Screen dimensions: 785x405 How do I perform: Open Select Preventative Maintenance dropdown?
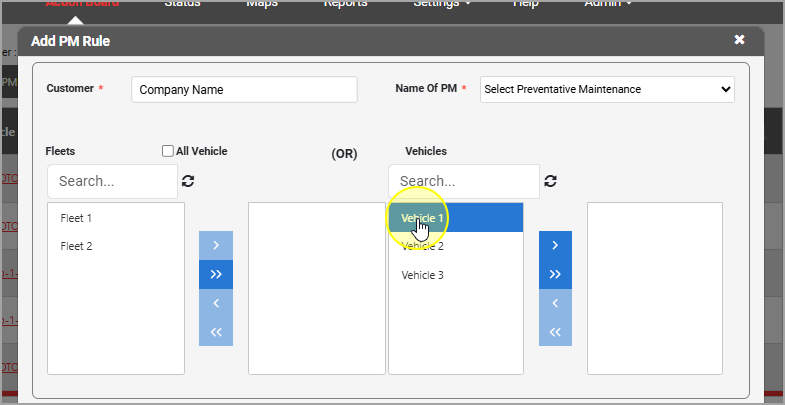pos(607,89)
